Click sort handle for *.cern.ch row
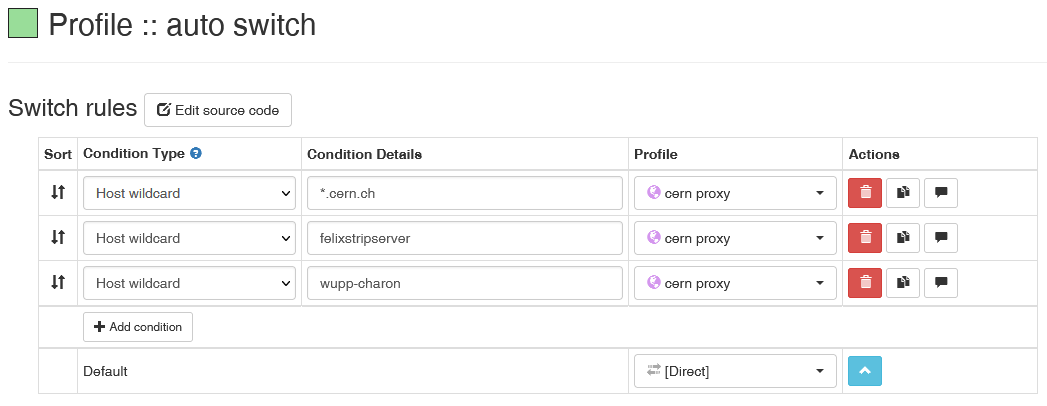Screen dimensions: 1047x406 [x=58, y=193]
